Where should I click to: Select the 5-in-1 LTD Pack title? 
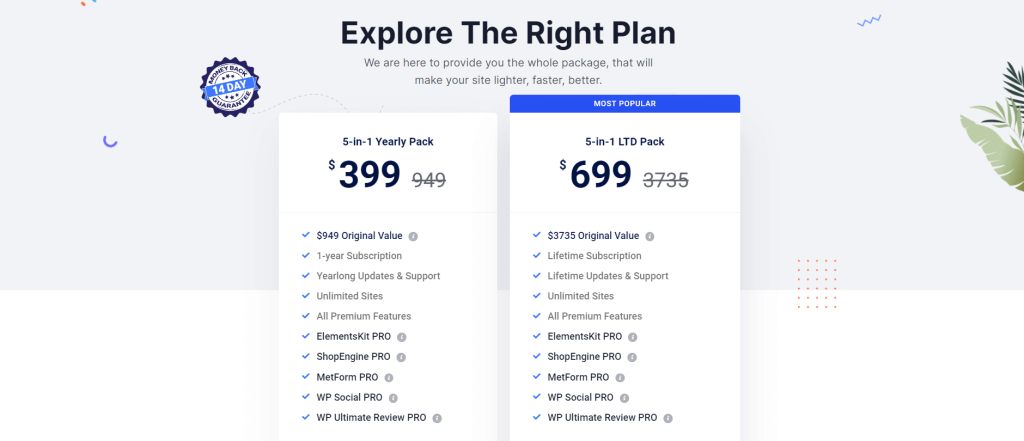[x=625, y=142]
